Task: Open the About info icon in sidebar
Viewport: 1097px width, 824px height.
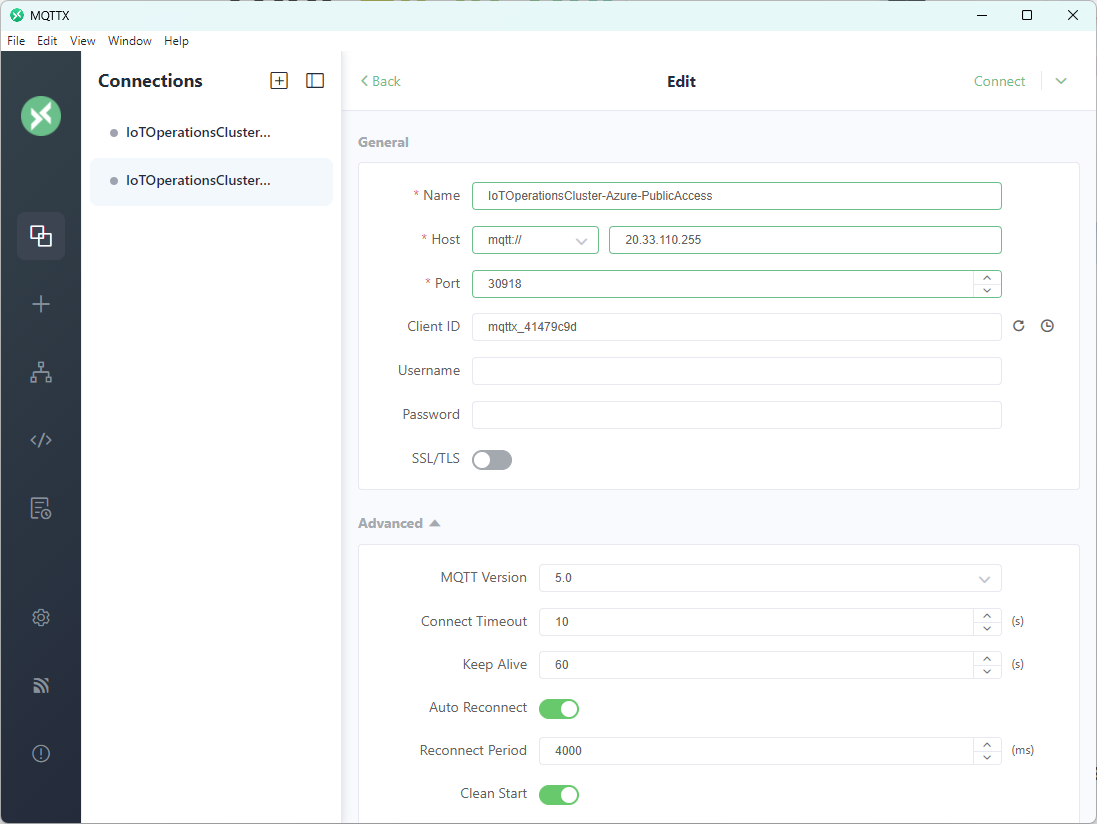Action: coord(41,753)
